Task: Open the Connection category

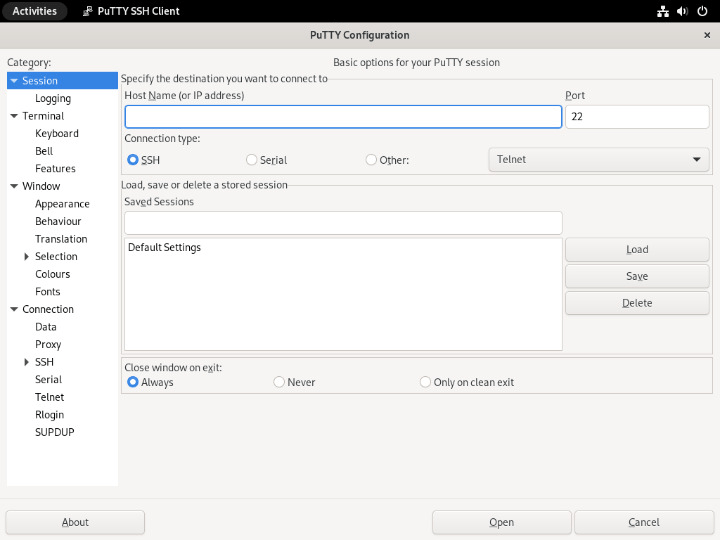Action: pyautogui.click(x=48, y=309)
